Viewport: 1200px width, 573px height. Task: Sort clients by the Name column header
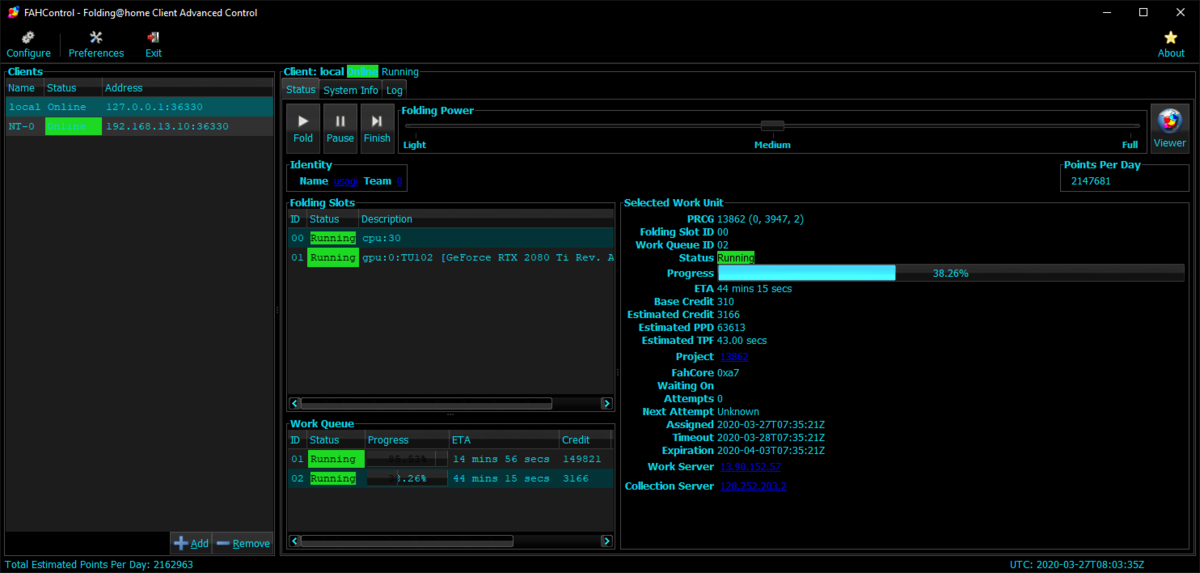pyautogui.click(x=24, y=88)
